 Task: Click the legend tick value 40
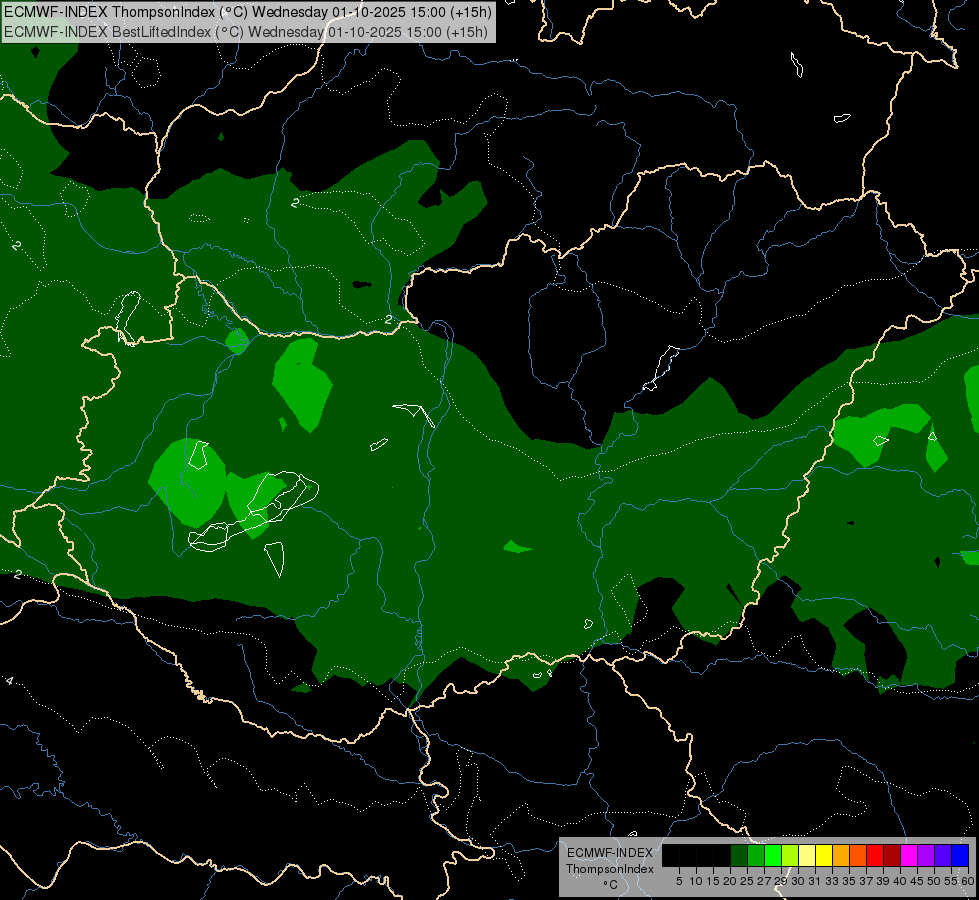[900, 881]
